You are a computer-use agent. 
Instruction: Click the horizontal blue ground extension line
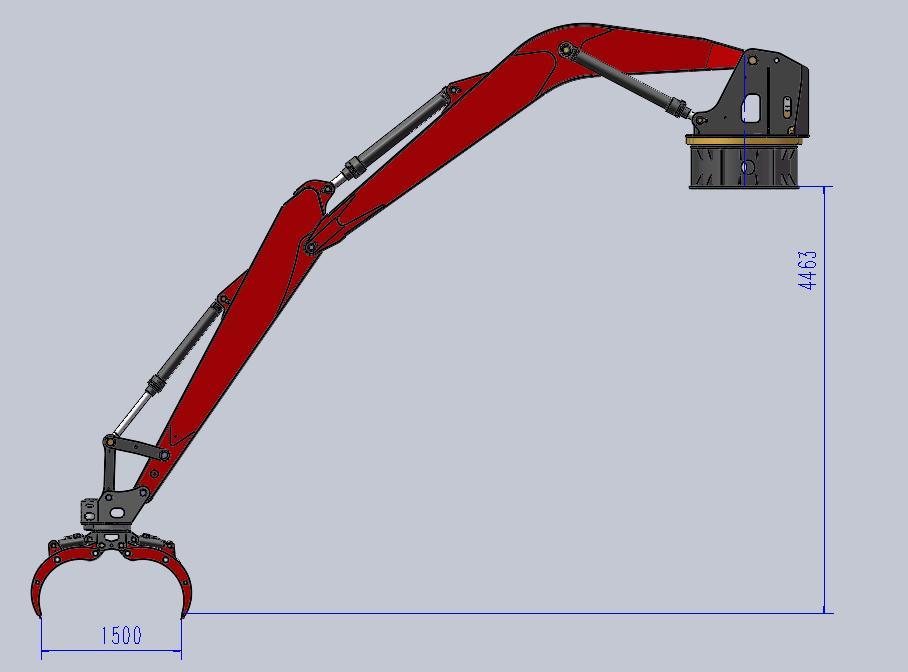[x=500, y=613]
